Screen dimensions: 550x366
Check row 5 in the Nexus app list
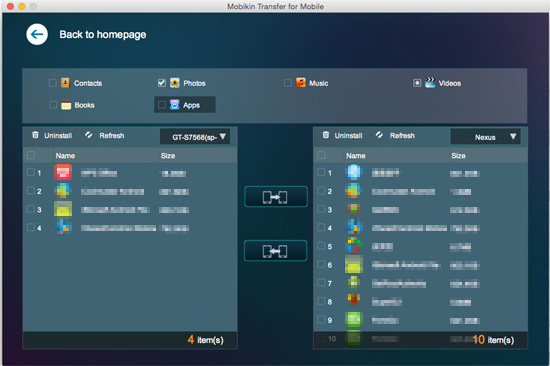(321, 246)
